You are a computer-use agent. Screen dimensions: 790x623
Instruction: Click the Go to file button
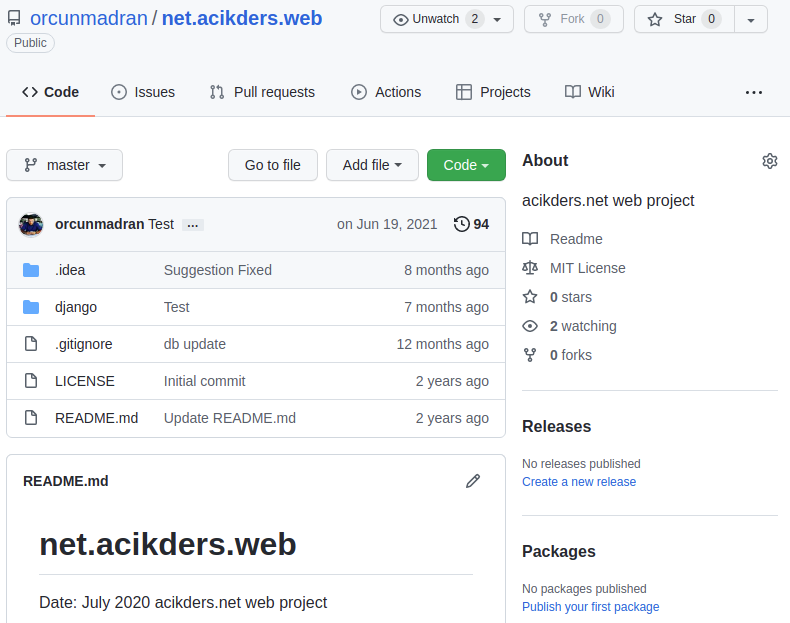273,165
